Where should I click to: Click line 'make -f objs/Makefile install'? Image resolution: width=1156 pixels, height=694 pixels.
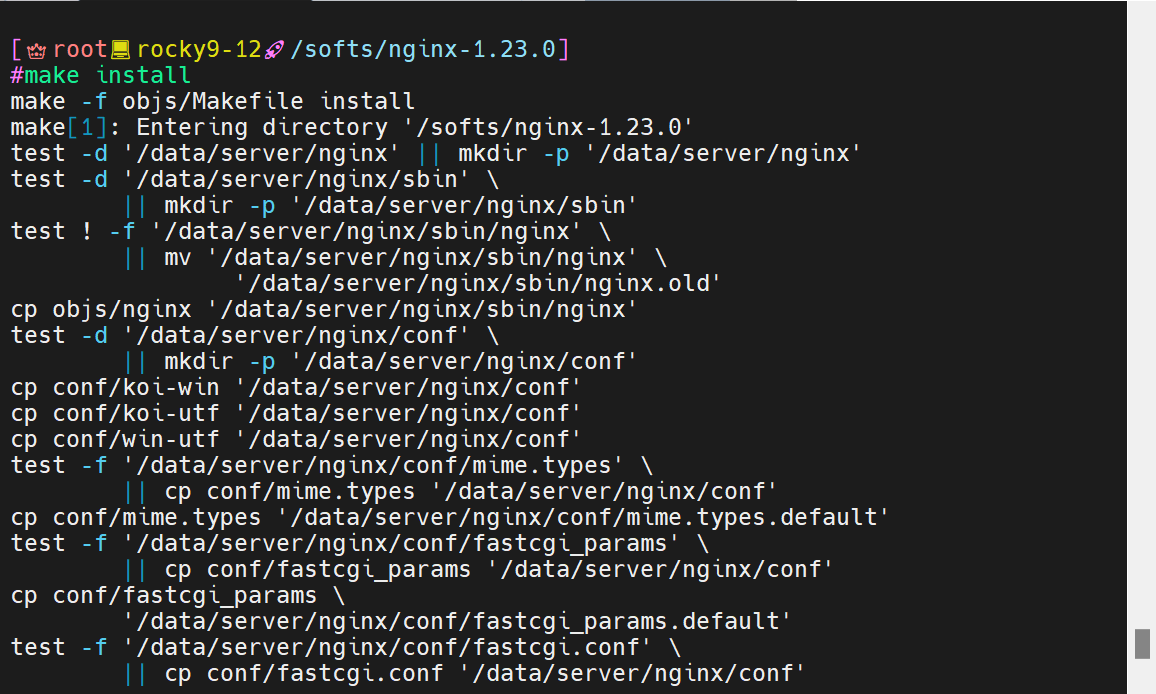tap(212, 101)
